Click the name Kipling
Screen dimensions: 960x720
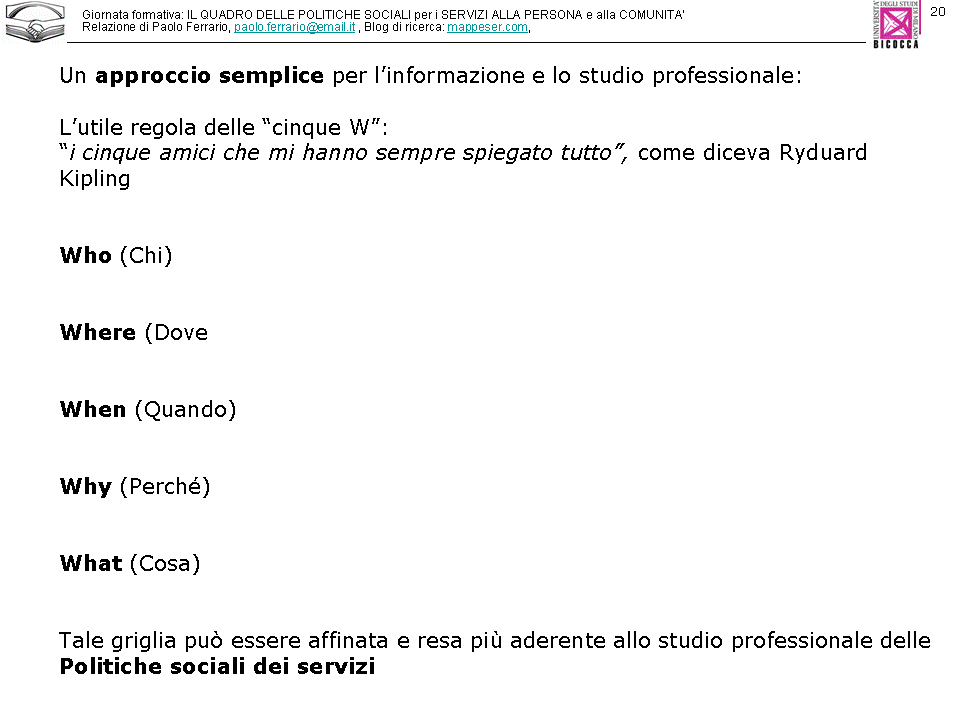(x=95, y=179)
